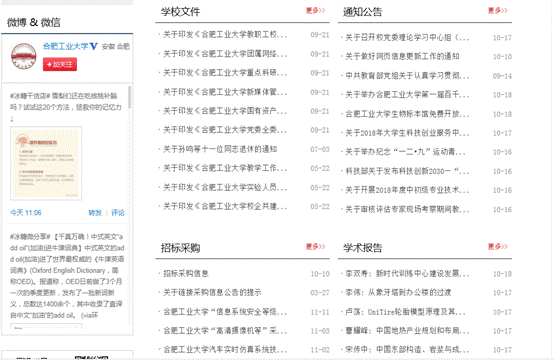Screen dimensions: 554x360
Task: Click 更多 next to 通知公告
Action: pyautogui.click(x=497, y=11)
